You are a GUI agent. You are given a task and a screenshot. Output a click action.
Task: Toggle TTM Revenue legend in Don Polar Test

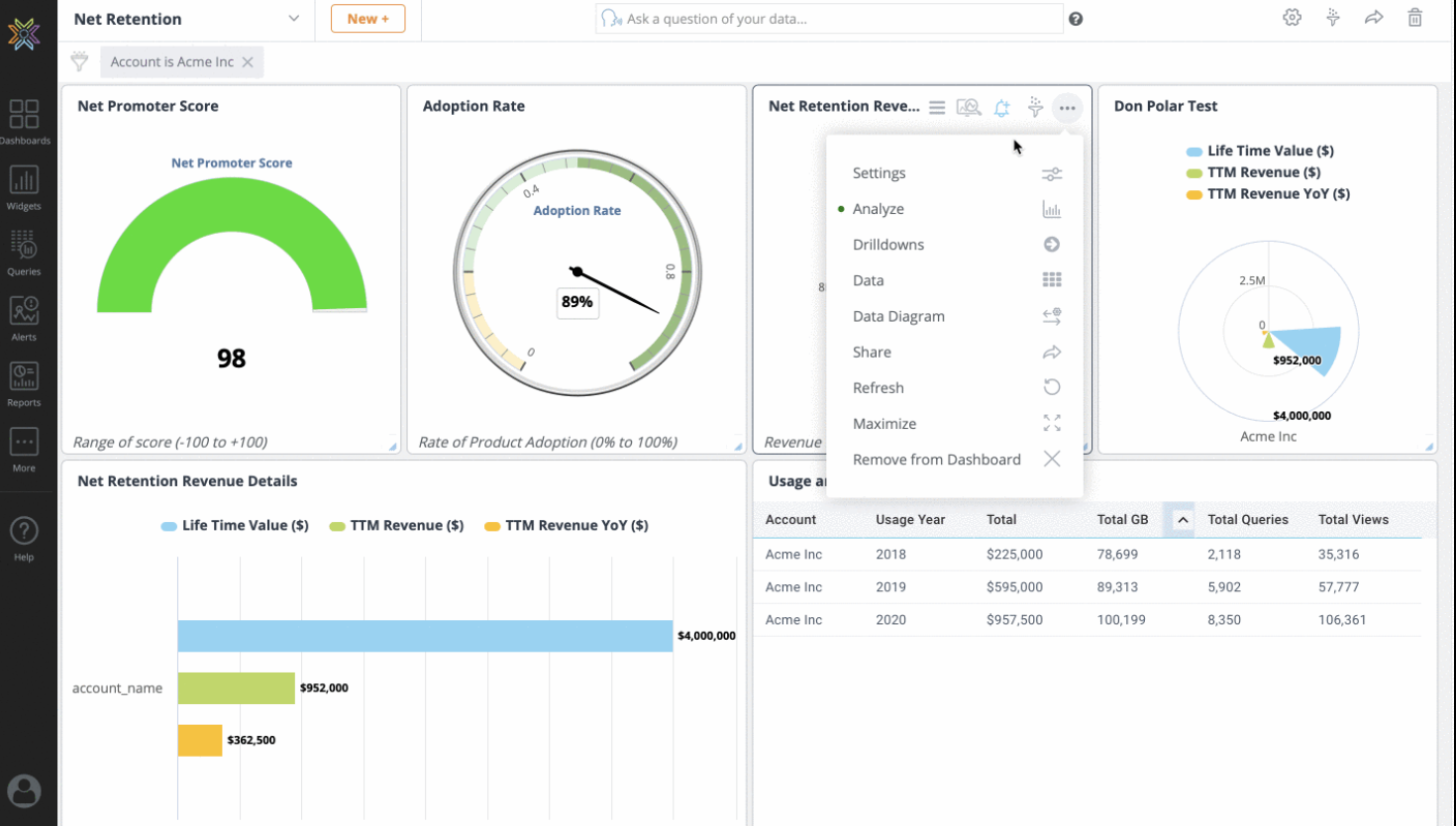(1253, 172)
